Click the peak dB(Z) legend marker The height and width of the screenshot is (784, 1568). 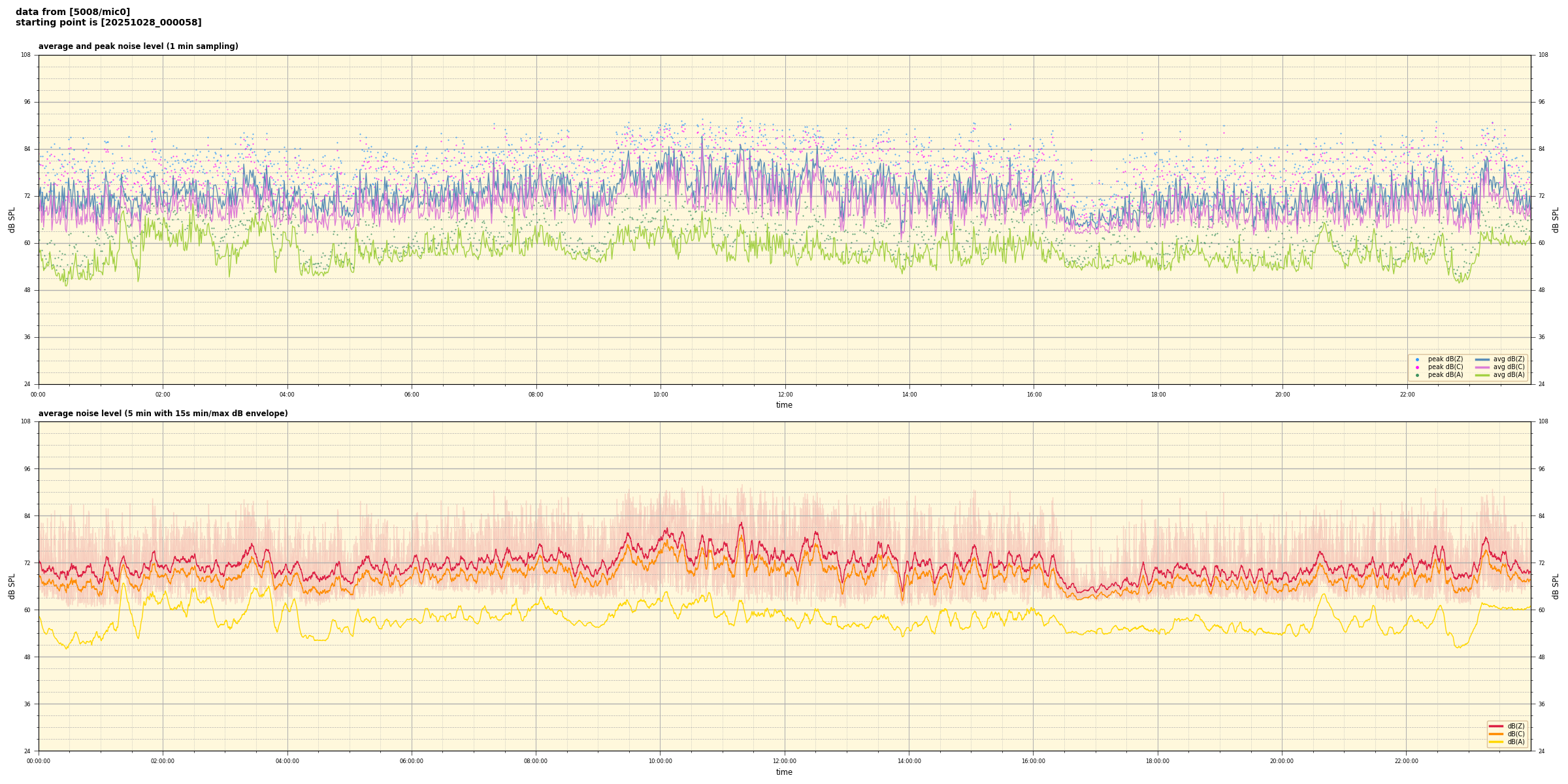point(1417,359)
